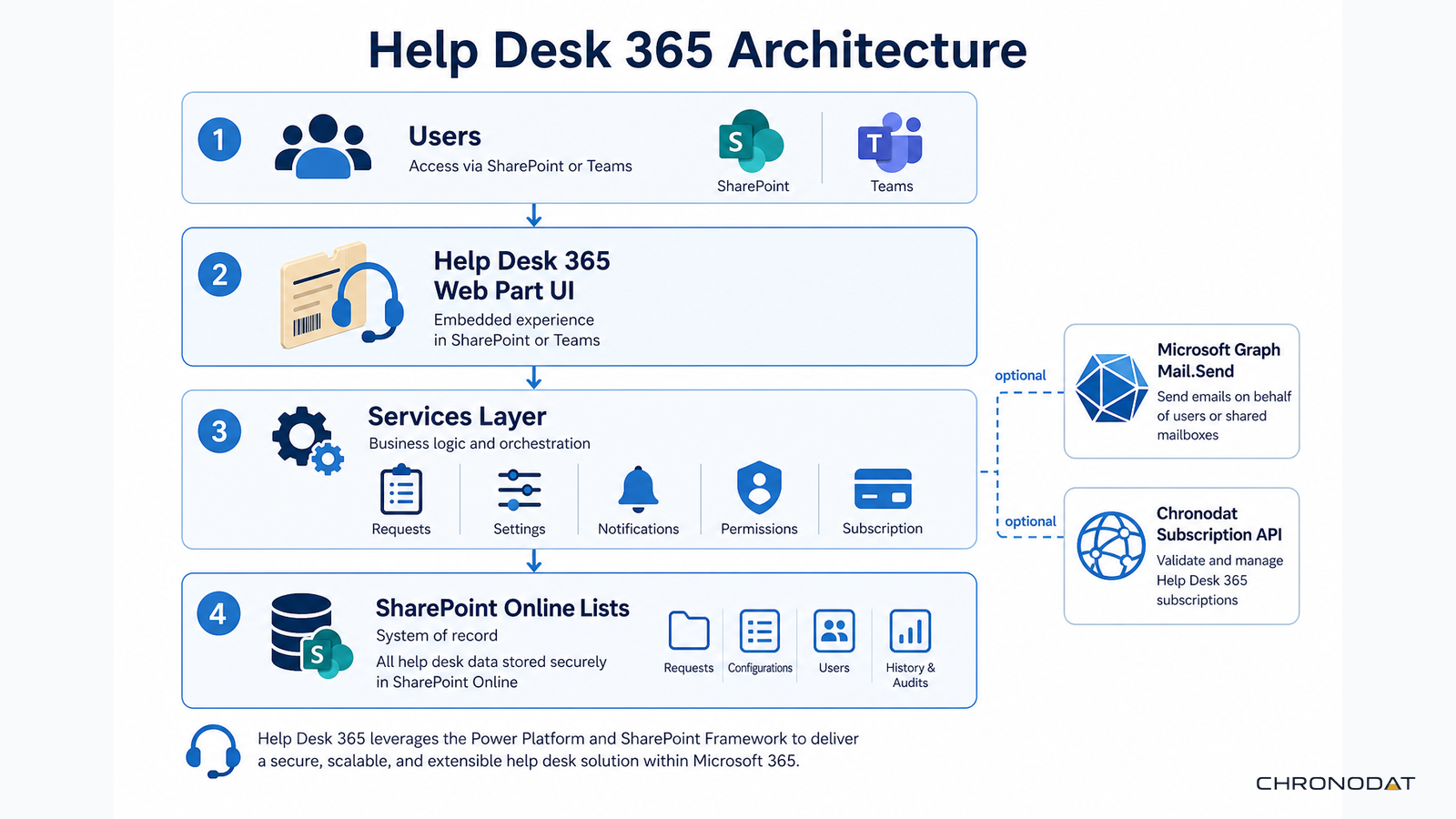Click the 'Subscription' label

[883, 528]
